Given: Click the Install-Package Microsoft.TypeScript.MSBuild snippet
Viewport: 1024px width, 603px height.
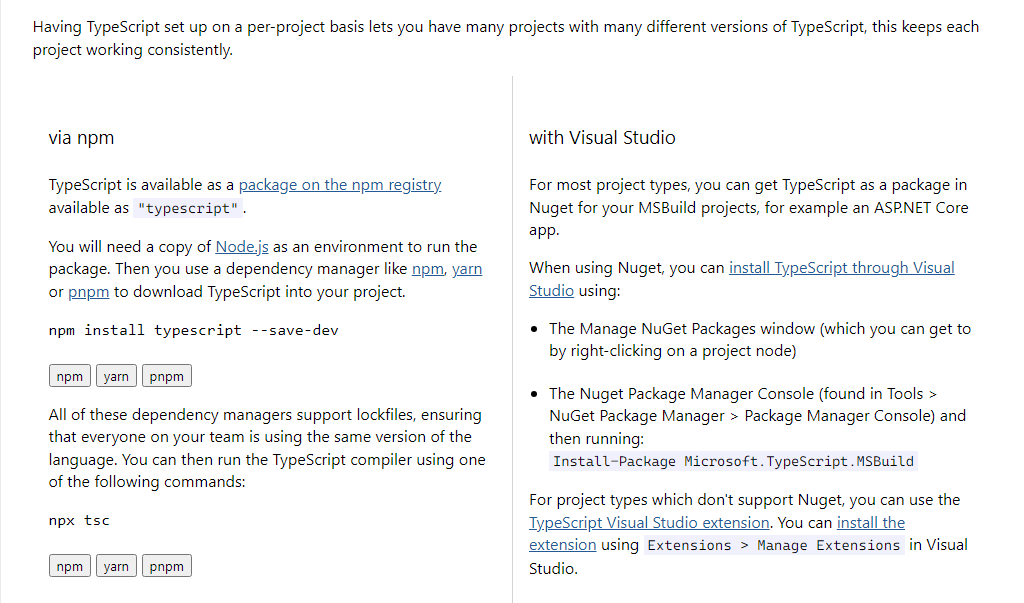Looking at the screenshot, I should point(733,461).
